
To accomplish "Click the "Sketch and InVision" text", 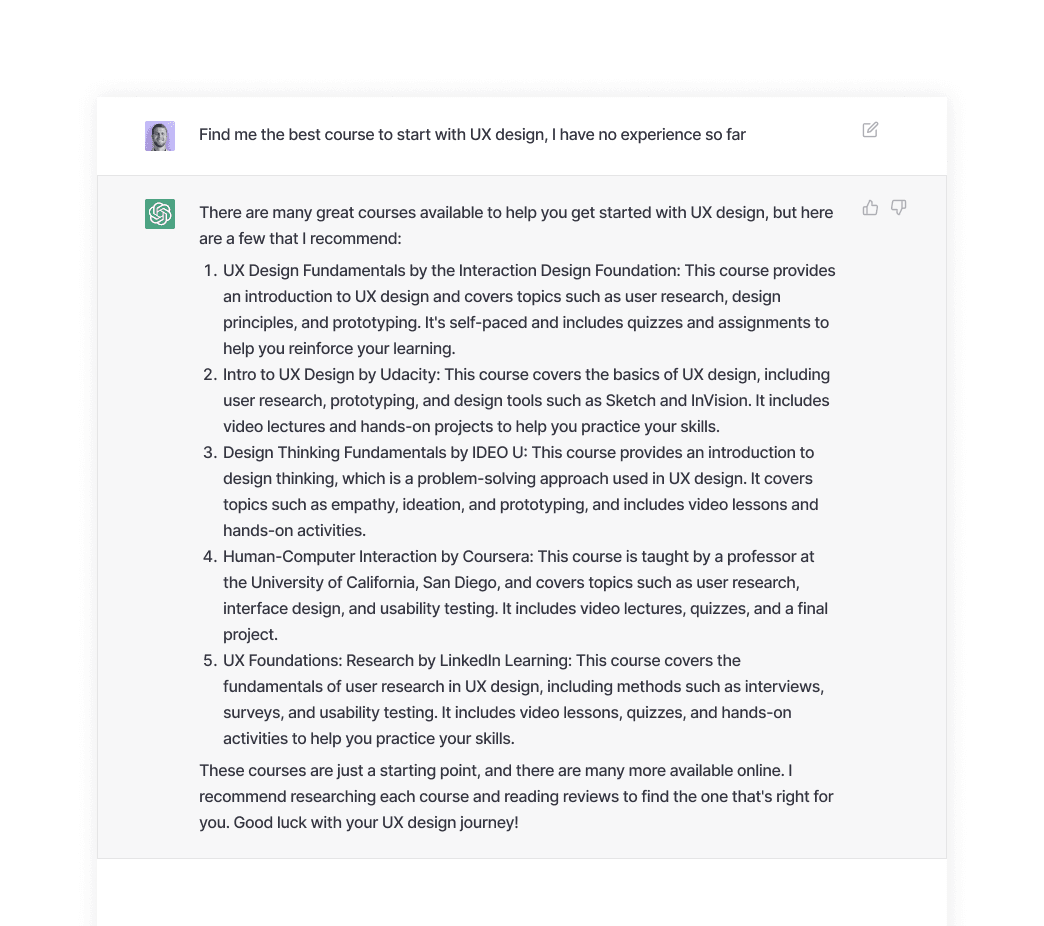I will coord(676,401).
